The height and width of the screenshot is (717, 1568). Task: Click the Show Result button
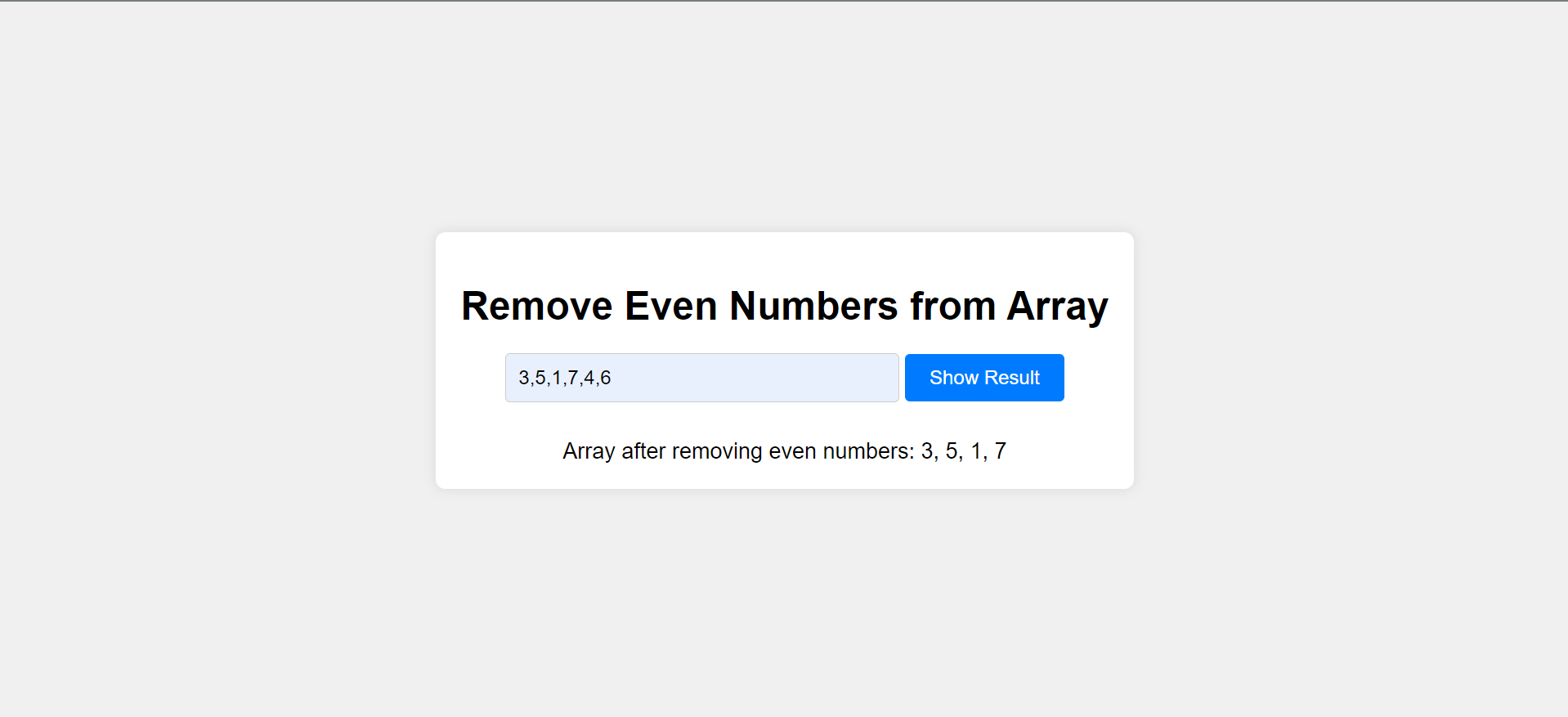point(984,378)
